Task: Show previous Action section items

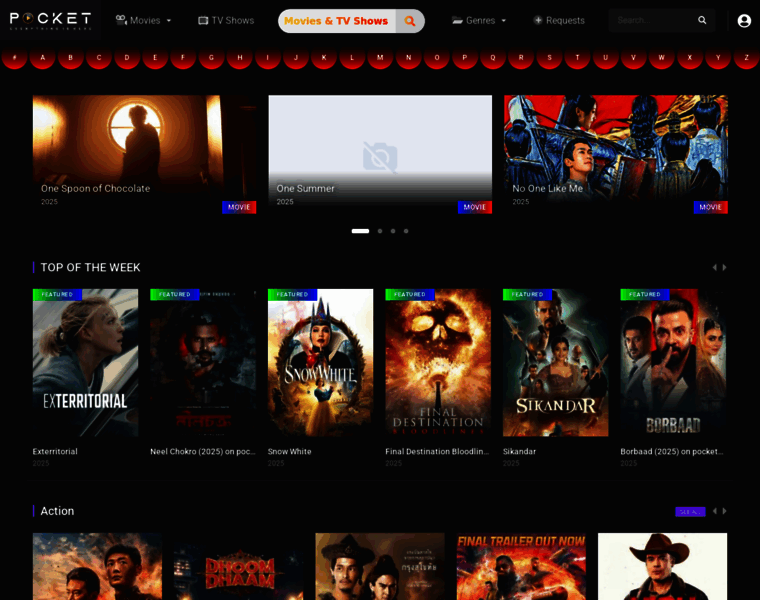Action: tap(714, 511)
